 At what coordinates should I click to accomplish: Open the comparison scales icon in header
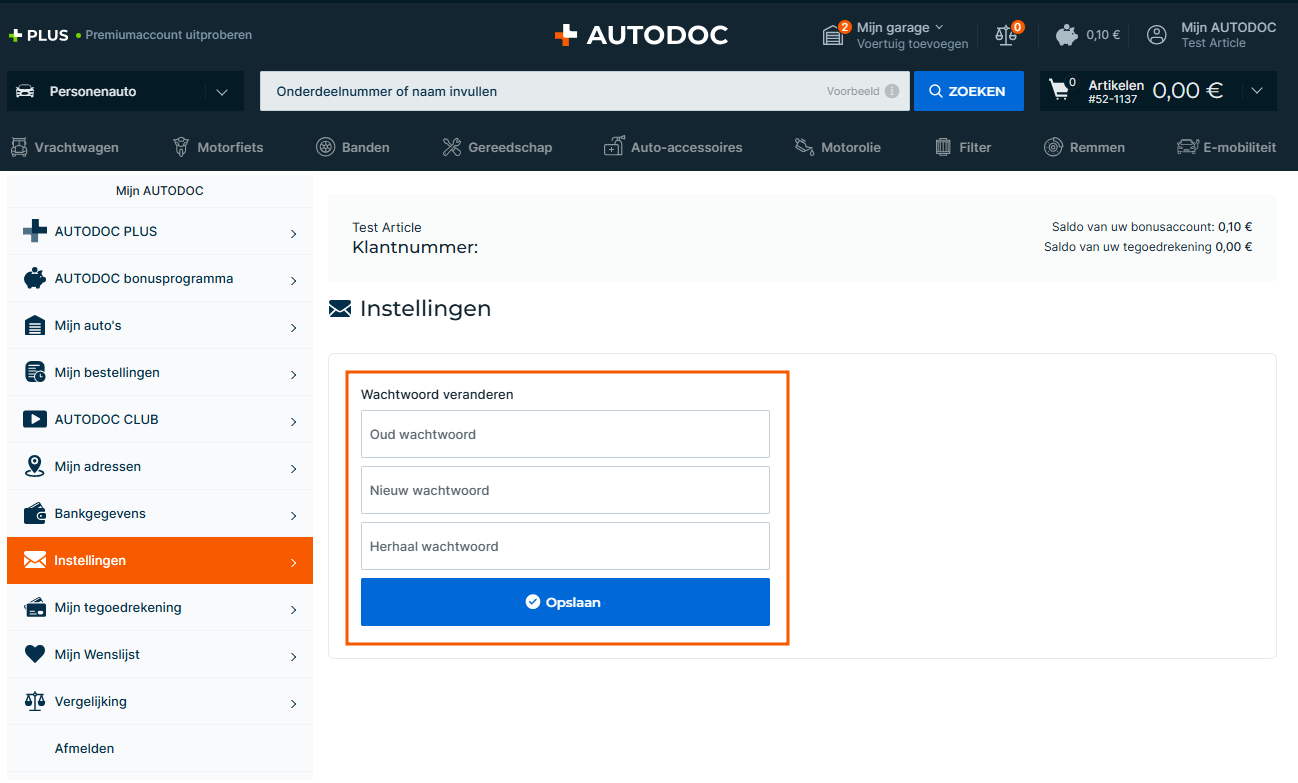pos(1006,35)
